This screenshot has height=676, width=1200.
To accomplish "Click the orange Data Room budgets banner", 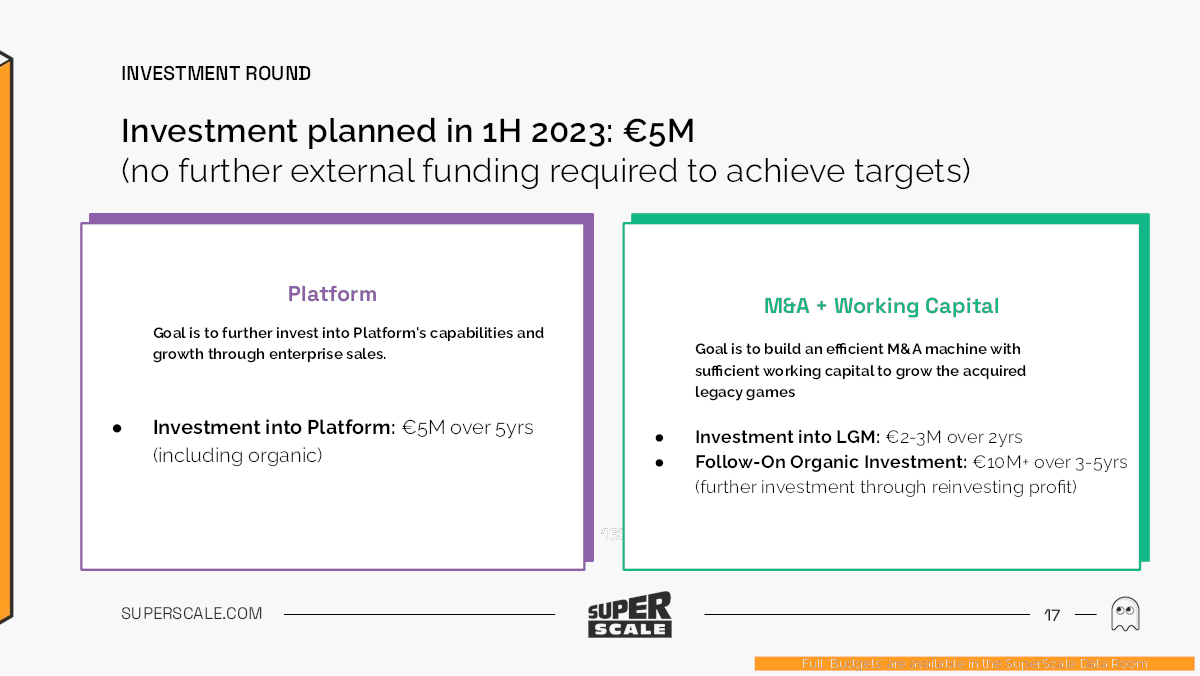I will coord(975,663).
